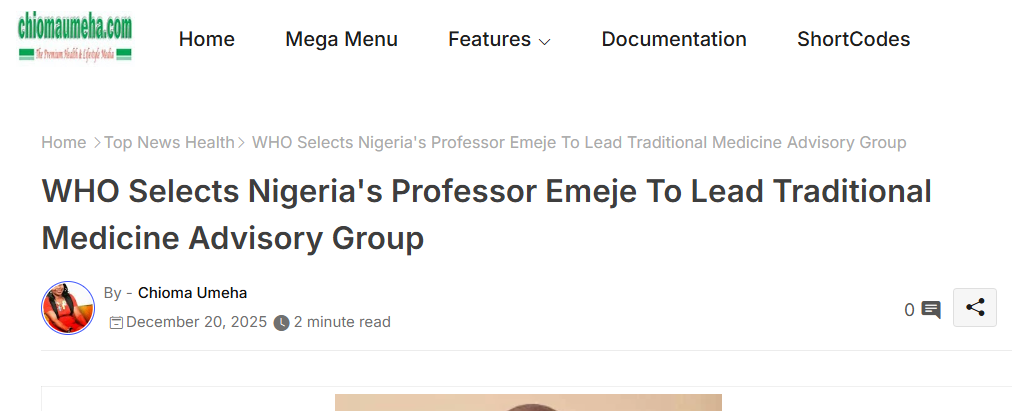Click the share icon button
1012x411 pixels.
975,308
